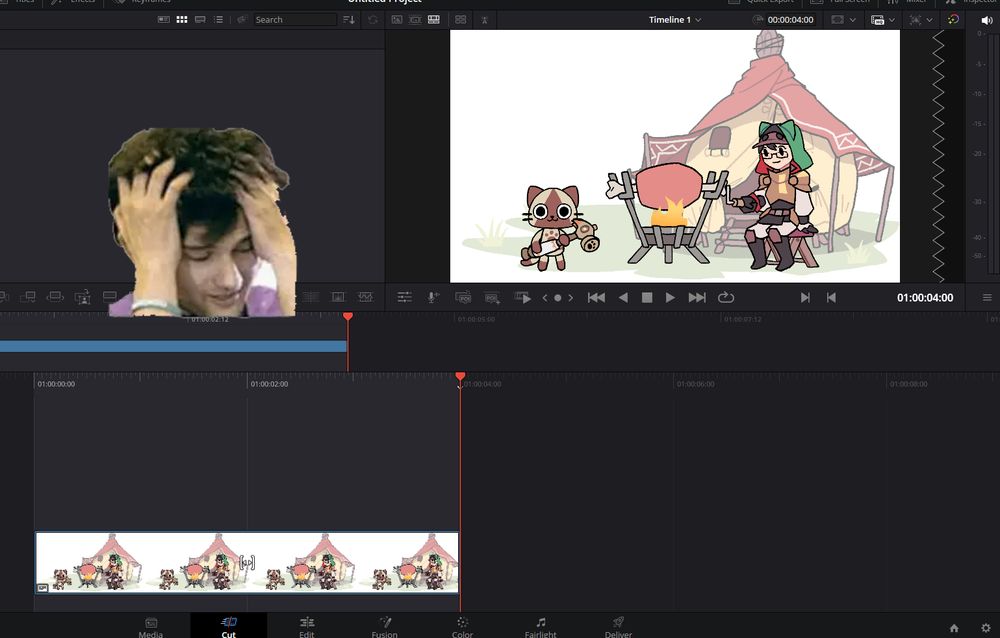
Task: Click the first camera icon beside the microphone
Action: pyautogui.click(x=463, y=297)
